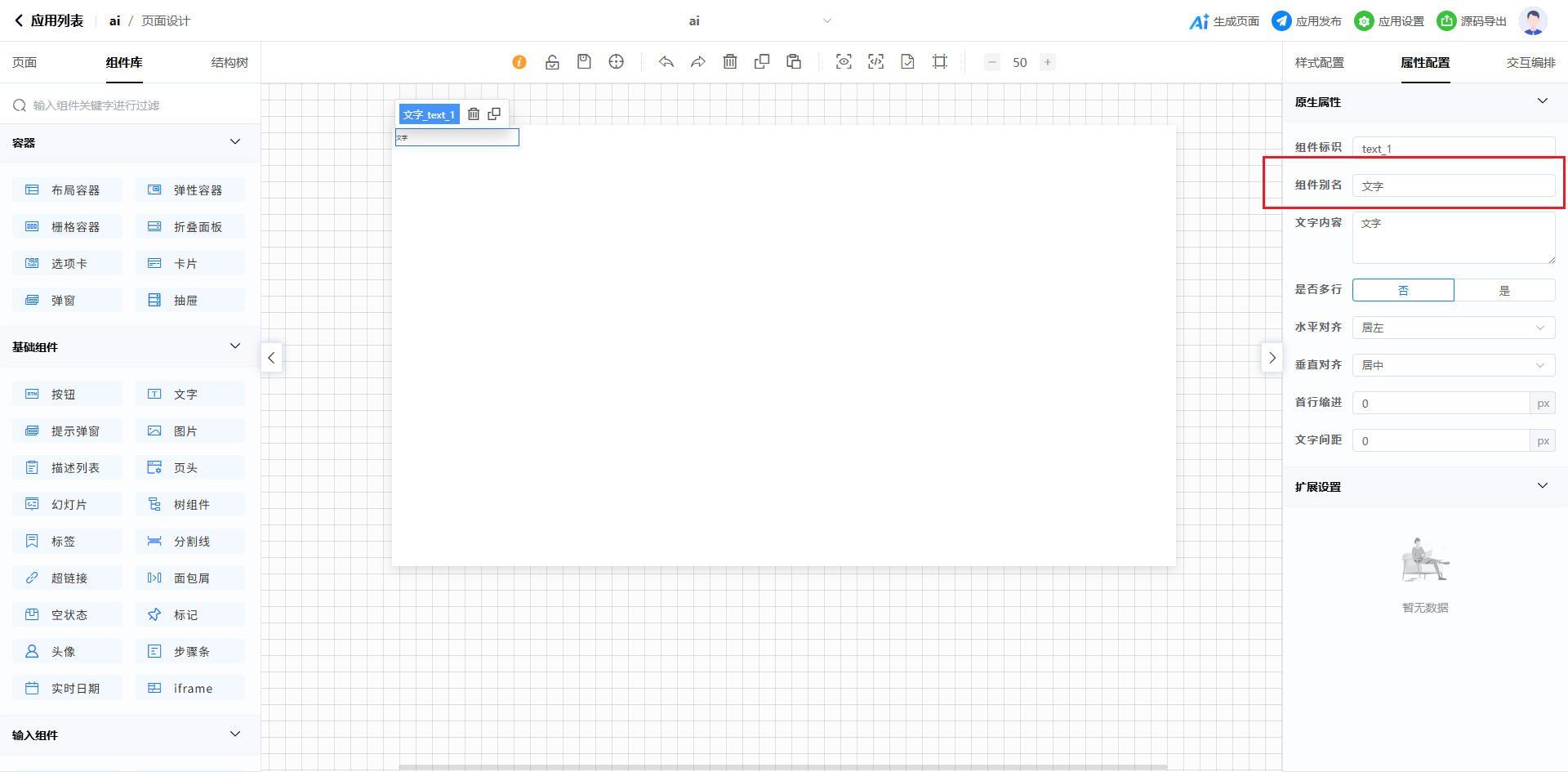Switch to the 结构树 tab
This screenshot has width=1568, height=772.
click(229, 63)
